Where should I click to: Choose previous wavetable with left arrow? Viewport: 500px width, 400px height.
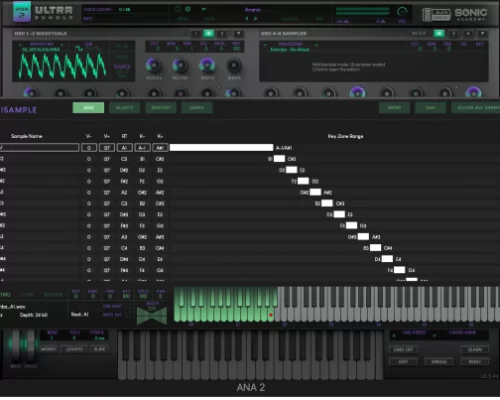click(20, 44)
